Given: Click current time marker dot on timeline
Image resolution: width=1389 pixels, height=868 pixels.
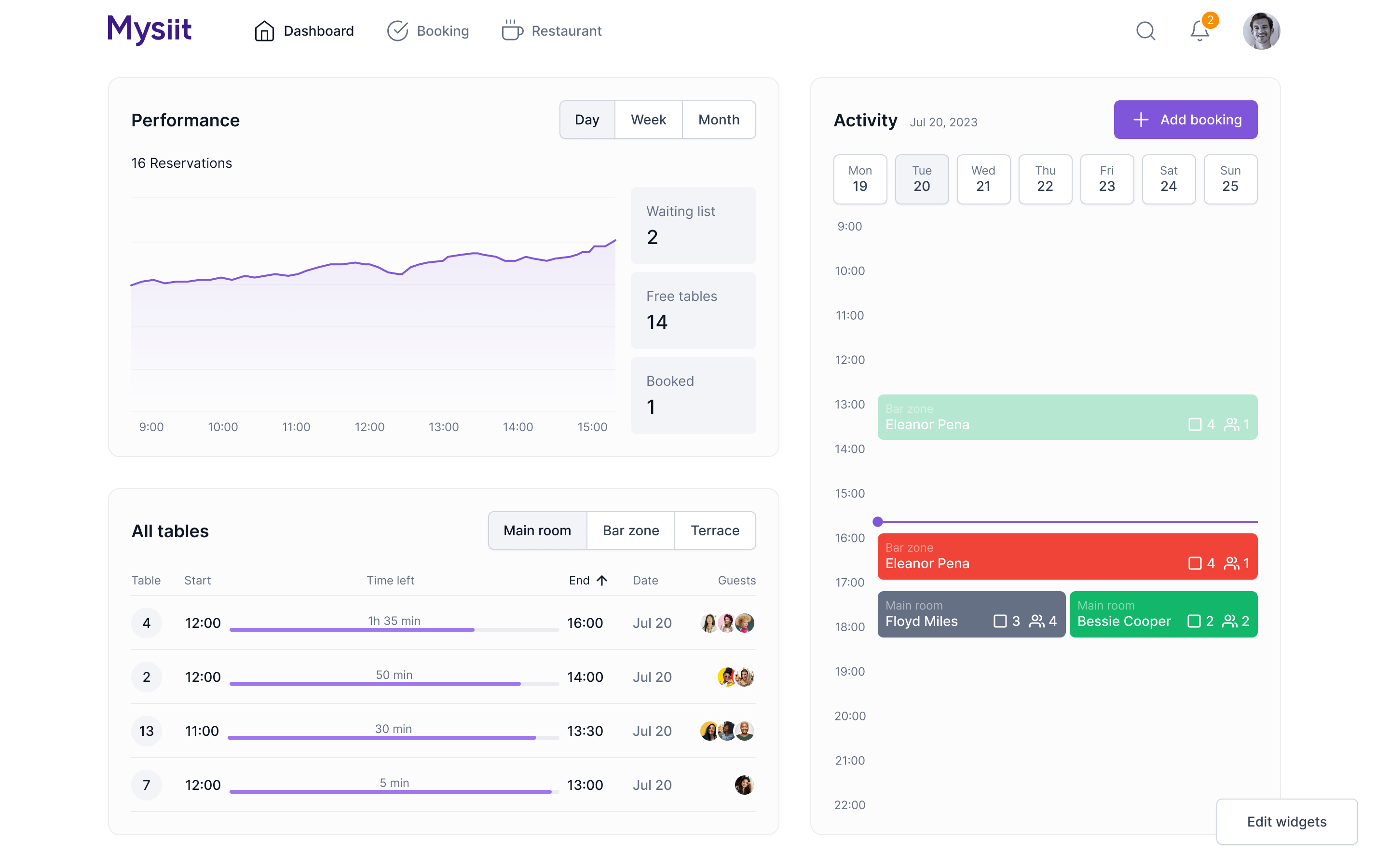Looking at the screenshot, I should pyautogui.click(x=878, y=522).
